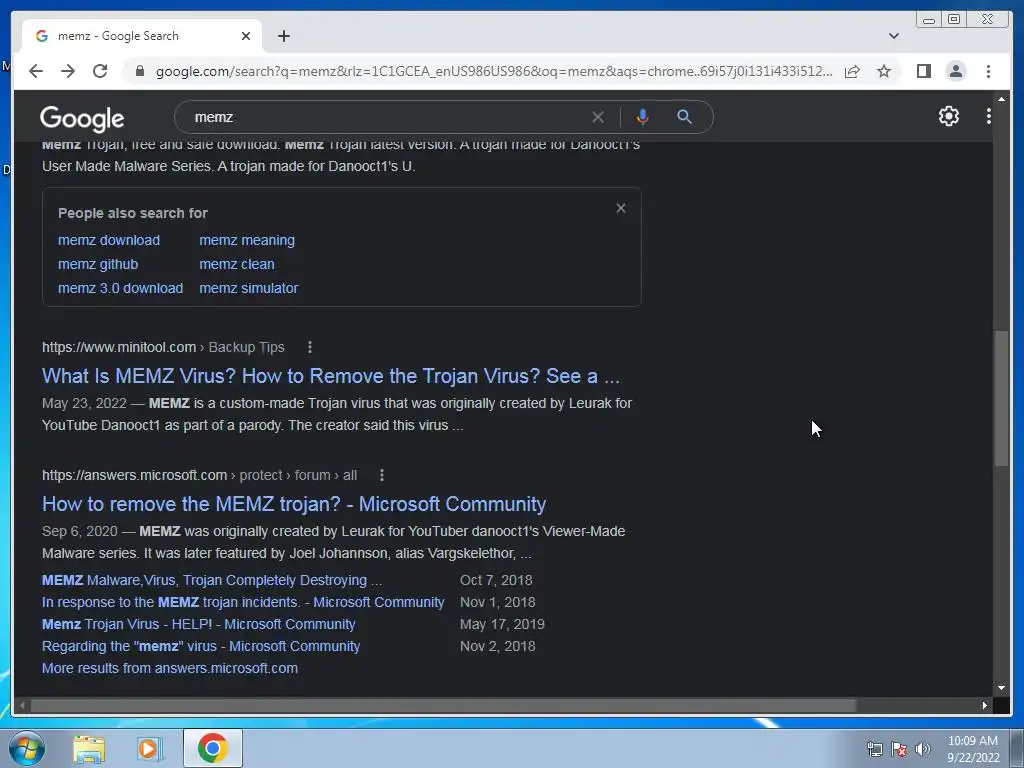Viewport: 1024px width, 768px height.
Task: Open Google page three-dot menu
Action: coord(989,116)
